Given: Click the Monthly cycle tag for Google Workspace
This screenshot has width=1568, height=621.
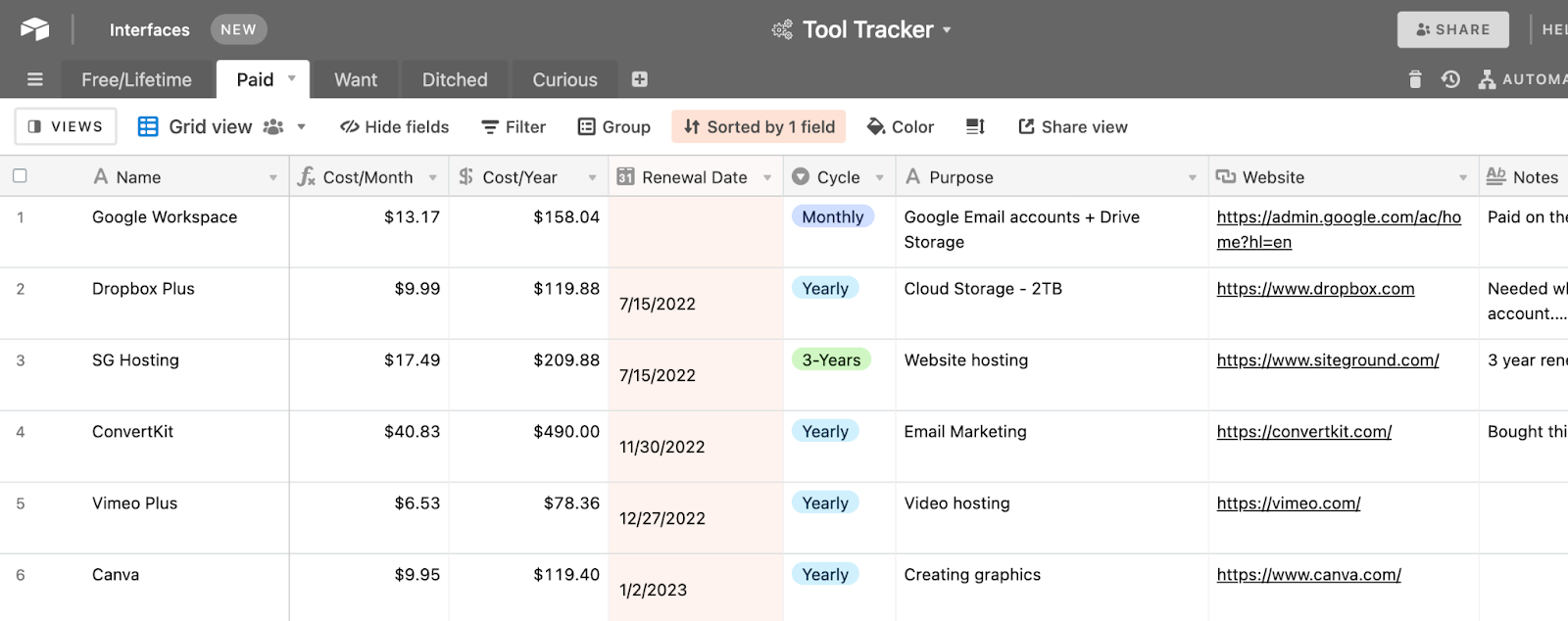Looking at the screenshot, I should (x=832, y=216).
